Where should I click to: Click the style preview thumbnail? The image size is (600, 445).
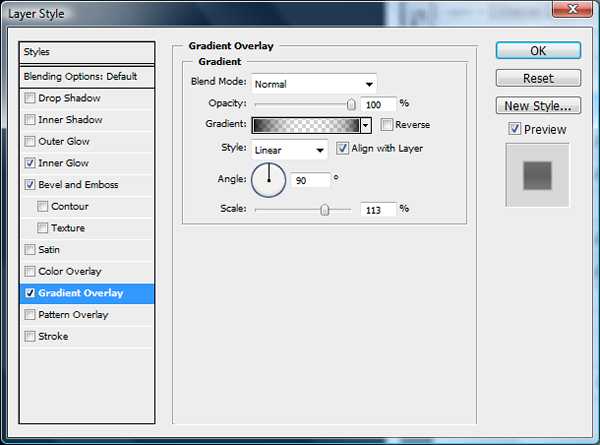coord(537,175)
